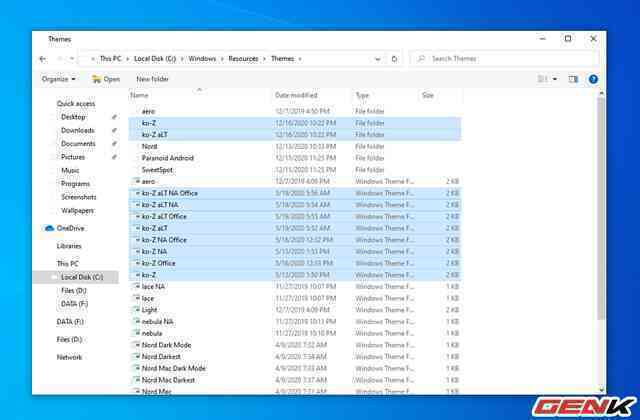640x420 pixels.
Task: Open the Help question mark icon
Action: (593, 79)
